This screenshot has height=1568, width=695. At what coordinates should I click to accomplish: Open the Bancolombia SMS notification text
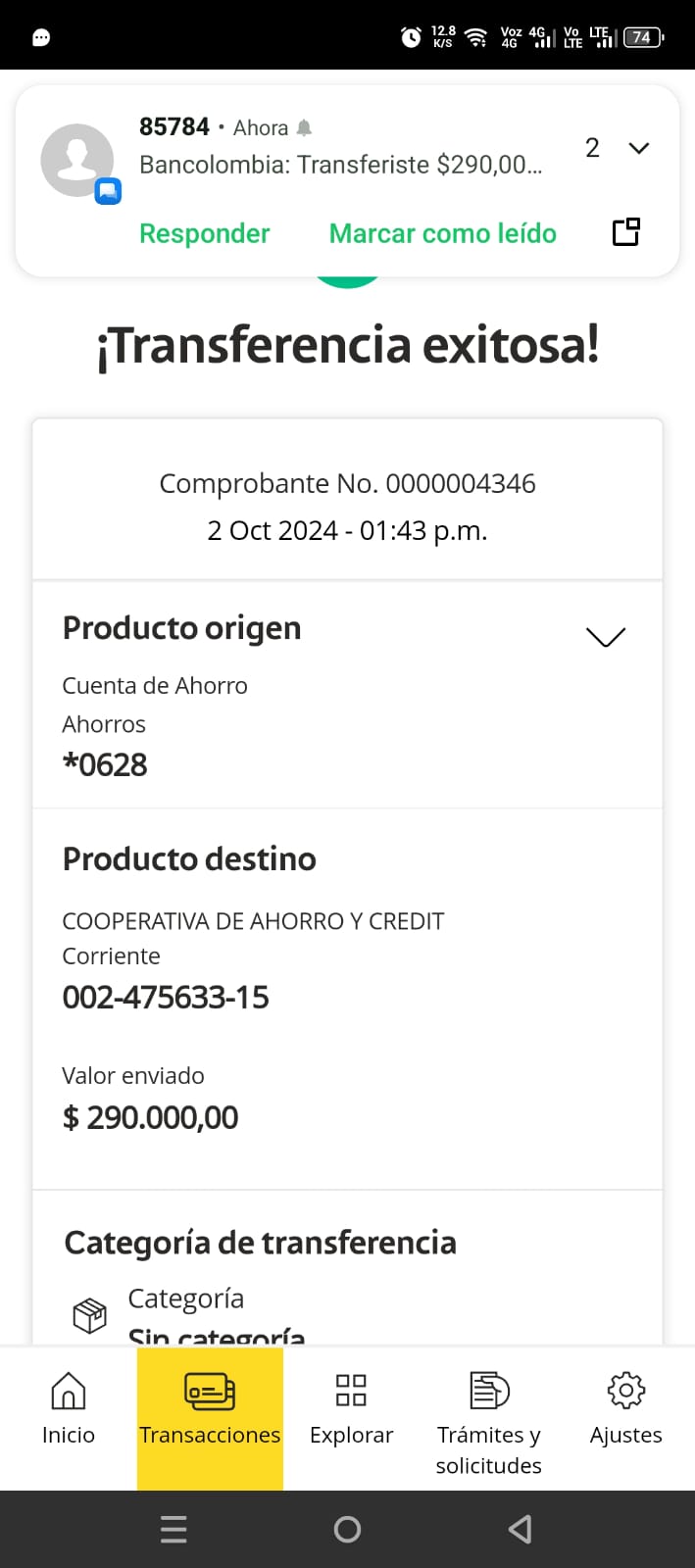340,165
